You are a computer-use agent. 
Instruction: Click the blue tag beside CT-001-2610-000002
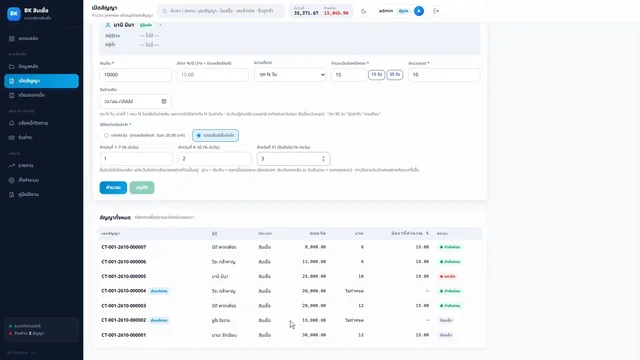point(159,320)
